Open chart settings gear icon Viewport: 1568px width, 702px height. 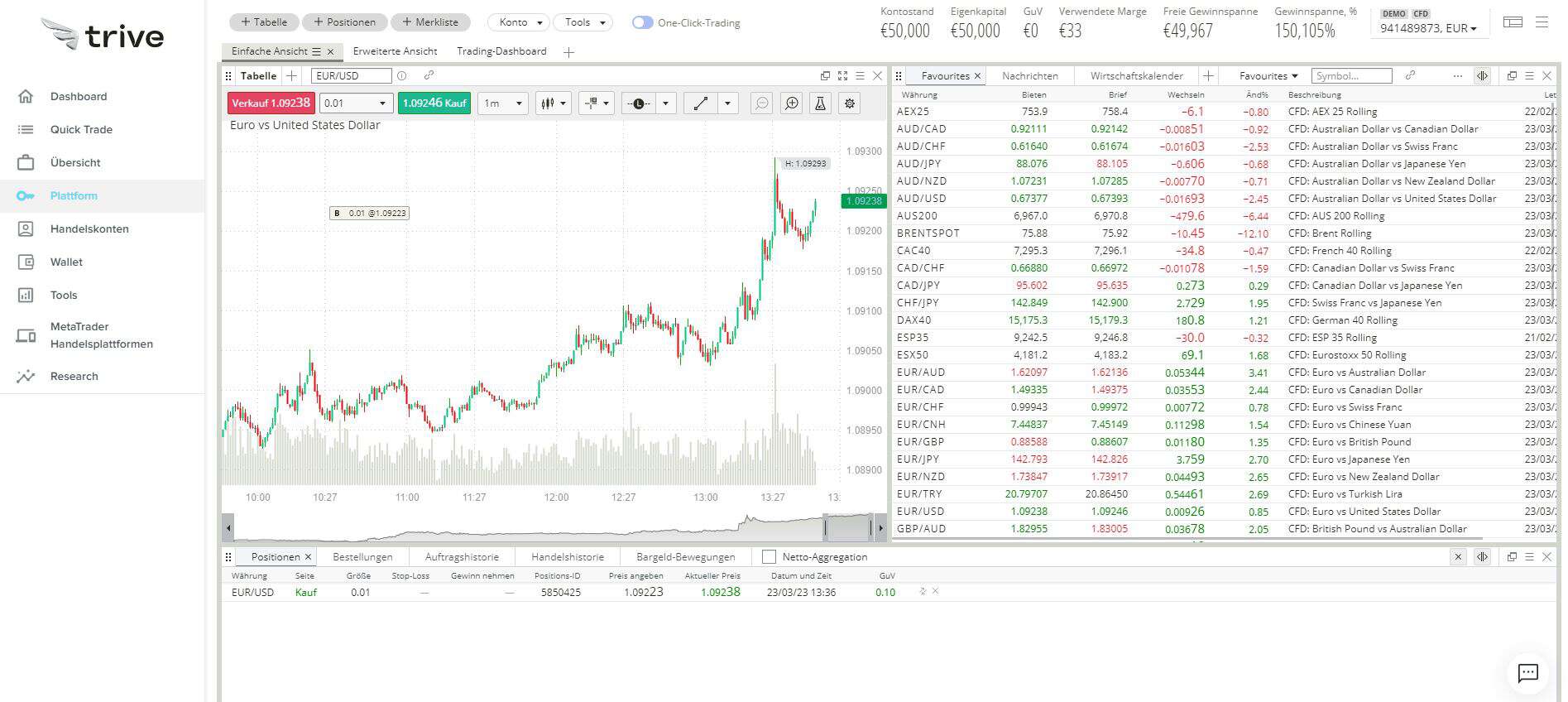(x=849, y=103)
